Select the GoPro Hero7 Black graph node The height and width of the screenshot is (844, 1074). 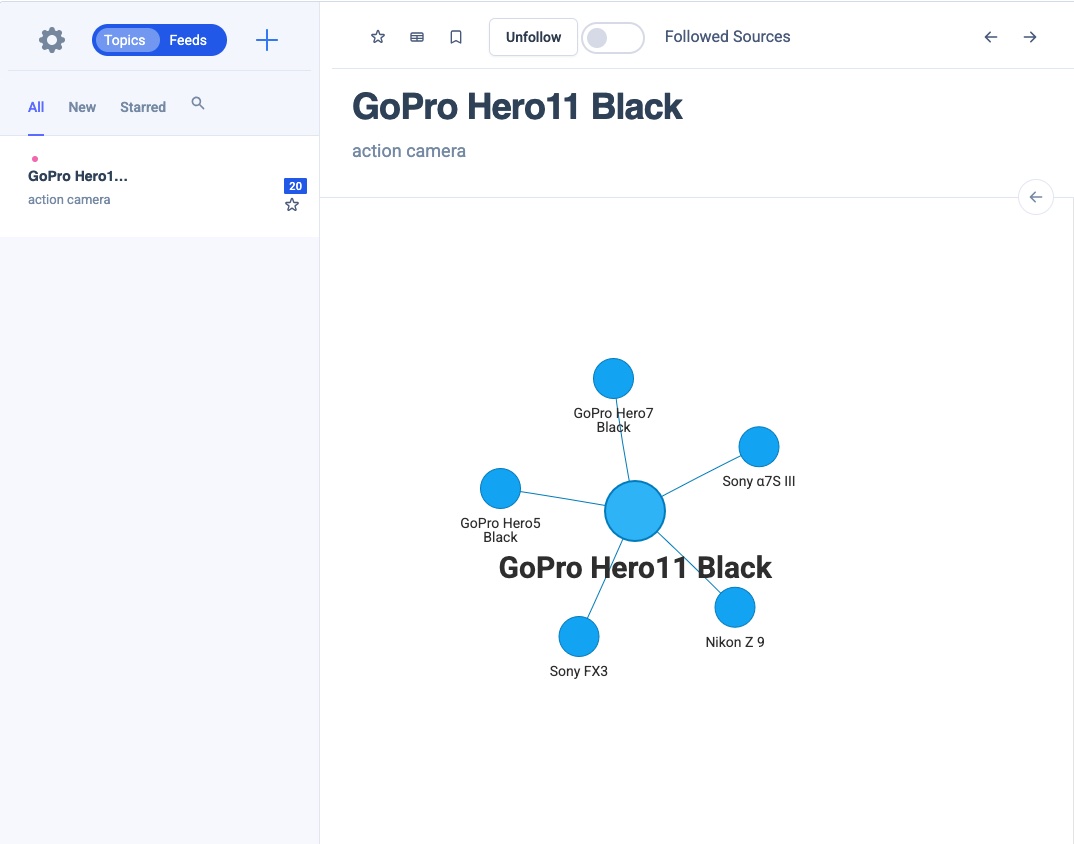point(613,378)
